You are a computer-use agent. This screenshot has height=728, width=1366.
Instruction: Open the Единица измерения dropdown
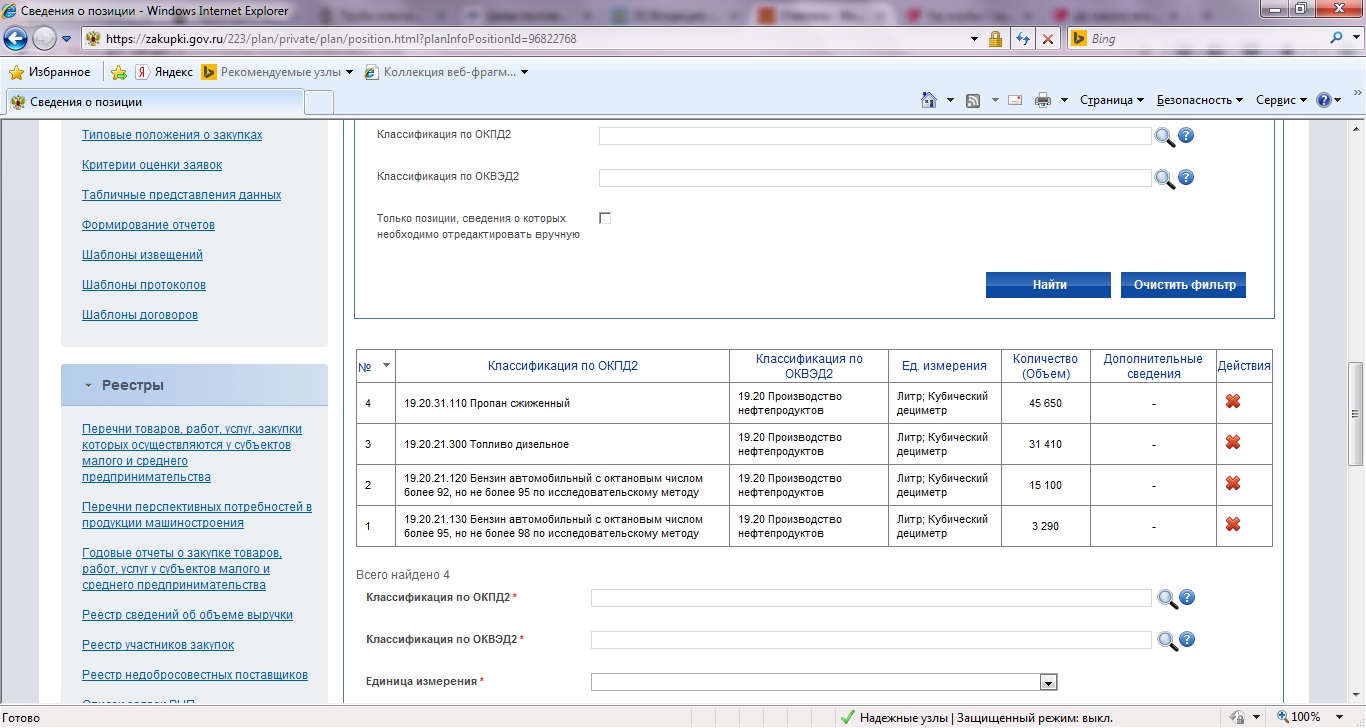click(1048, 682)
